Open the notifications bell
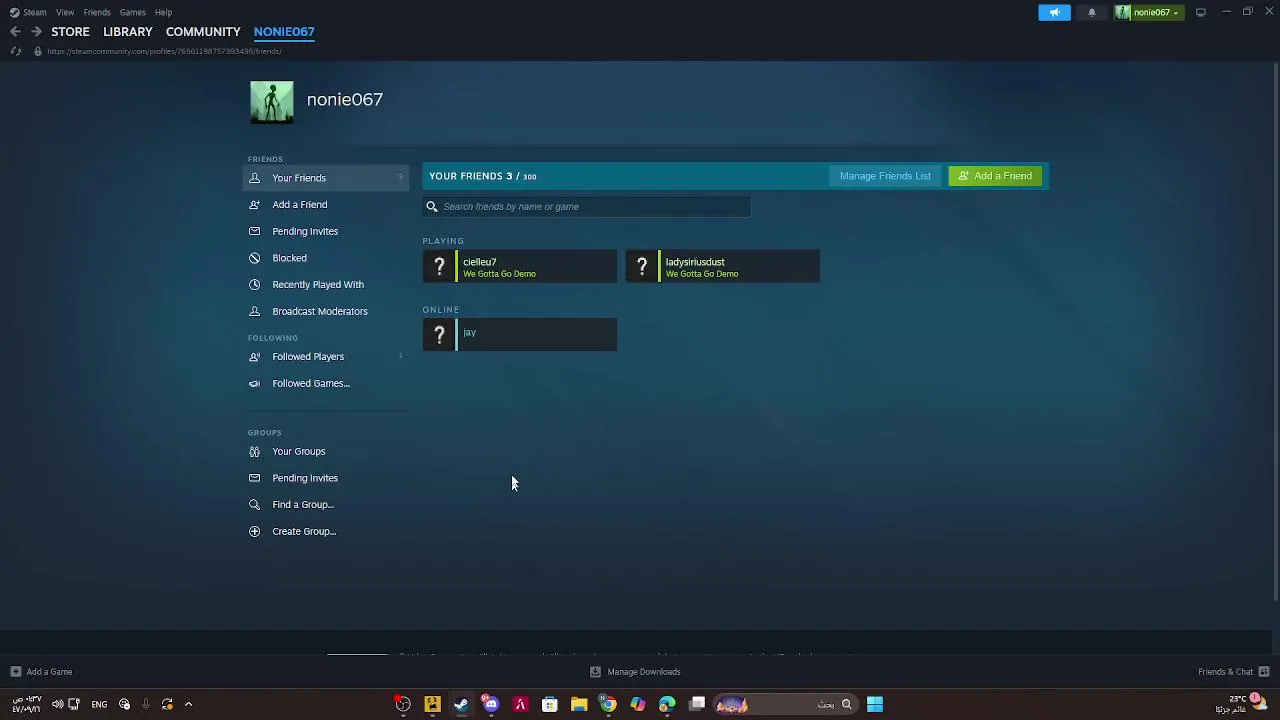 [1091, 12]
